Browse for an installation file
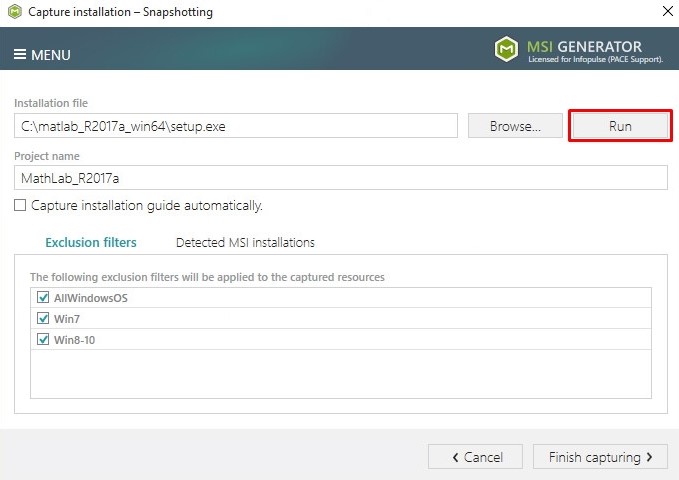This screenshot has height=480, width=679. click(515, 126)
